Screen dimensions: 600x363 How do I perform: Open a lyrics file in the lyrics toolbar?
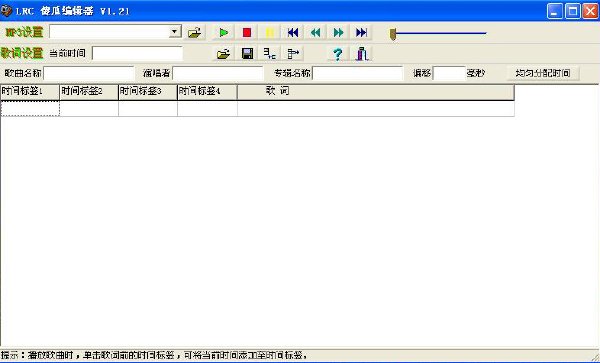223,54
